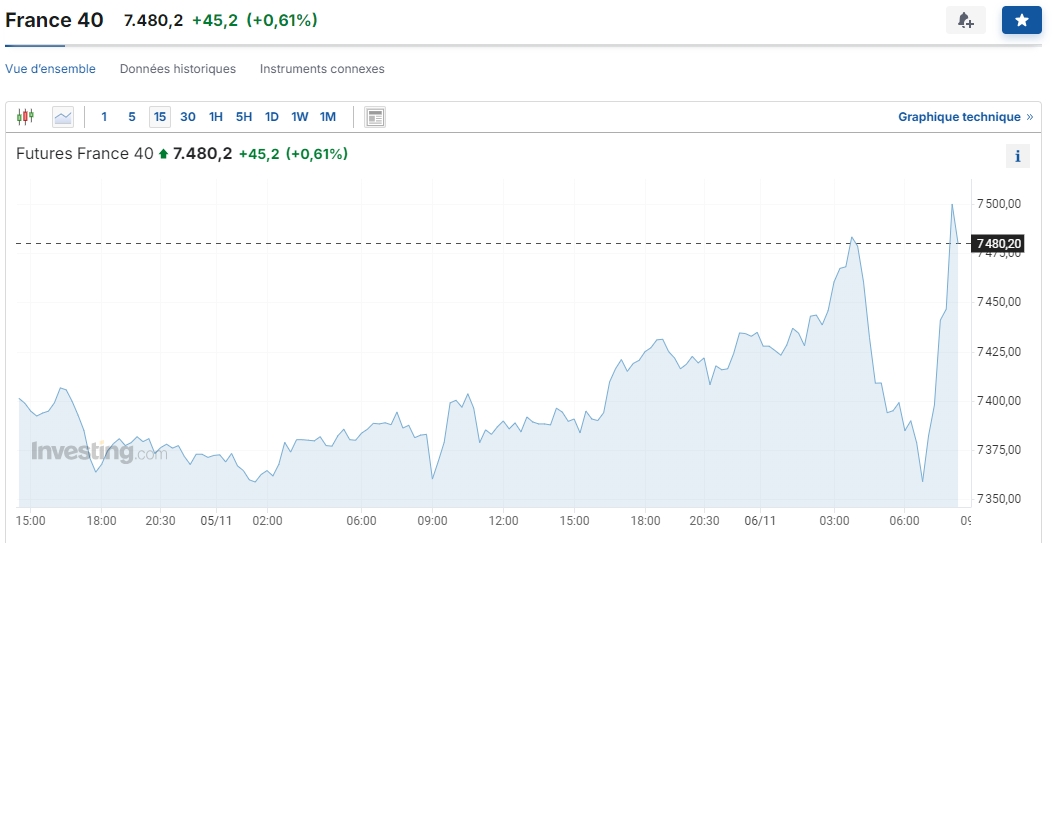The image size is (1053, 826).
Task: Select the 15 minute interval
Action: coord(160,117)
